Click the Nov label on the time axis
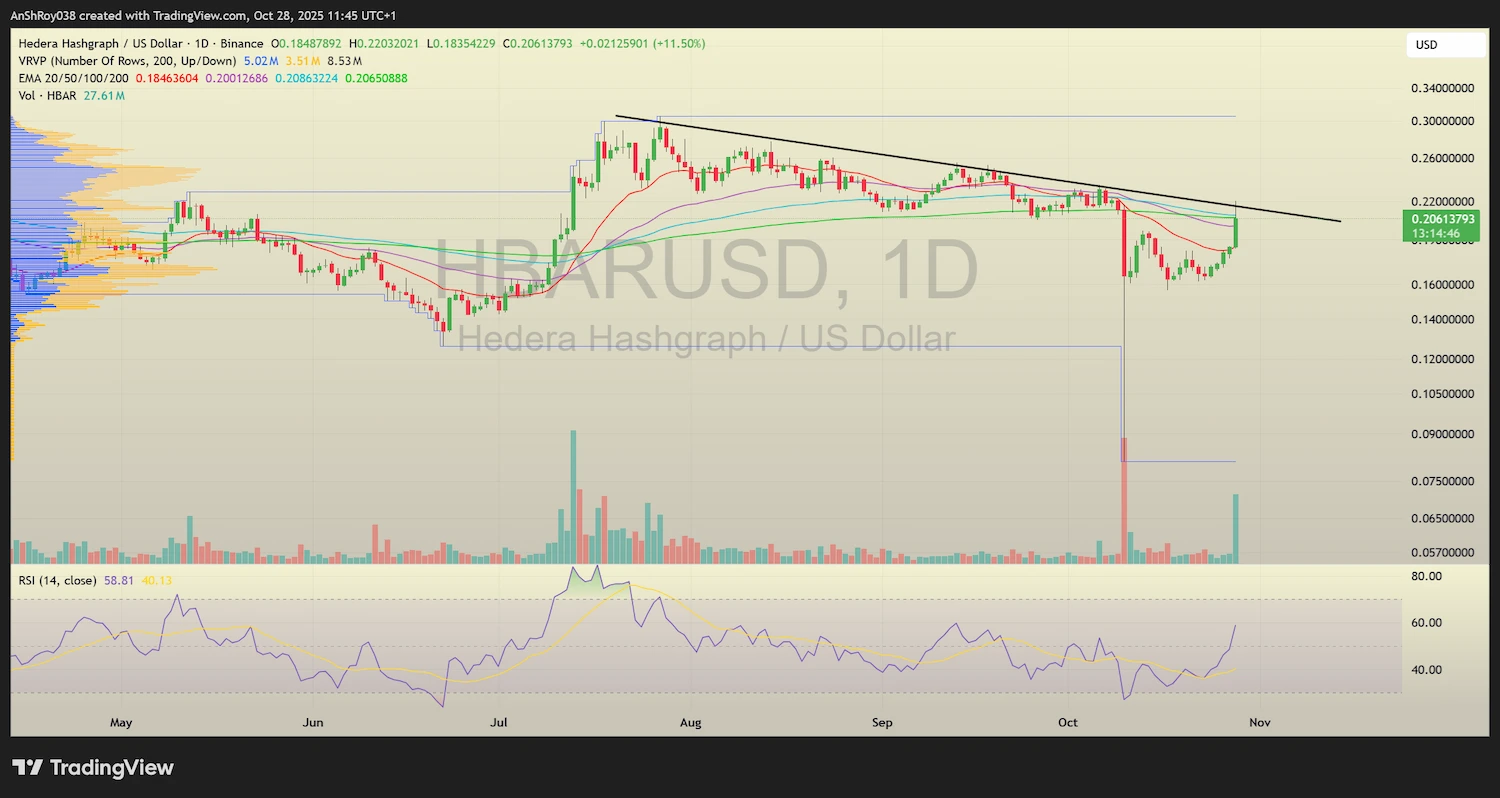Image resolution: width=1500 pixels, height=798 pixels. 1259,722
